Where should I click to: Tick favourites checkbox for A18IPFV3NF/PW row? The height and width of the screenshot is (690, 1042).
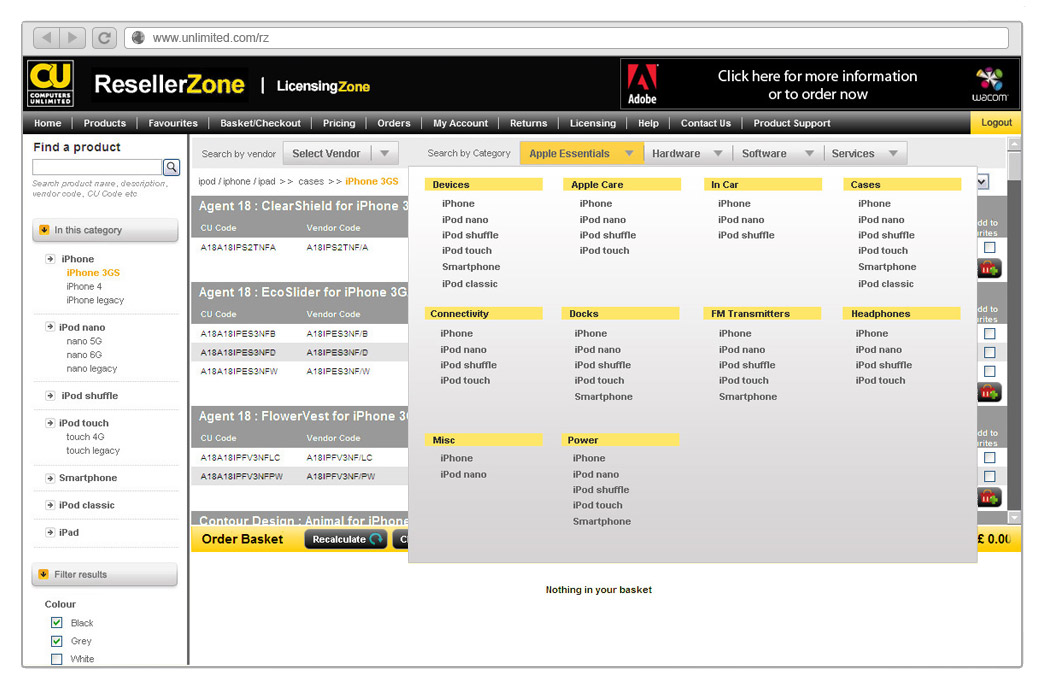(x=990, y=476)
